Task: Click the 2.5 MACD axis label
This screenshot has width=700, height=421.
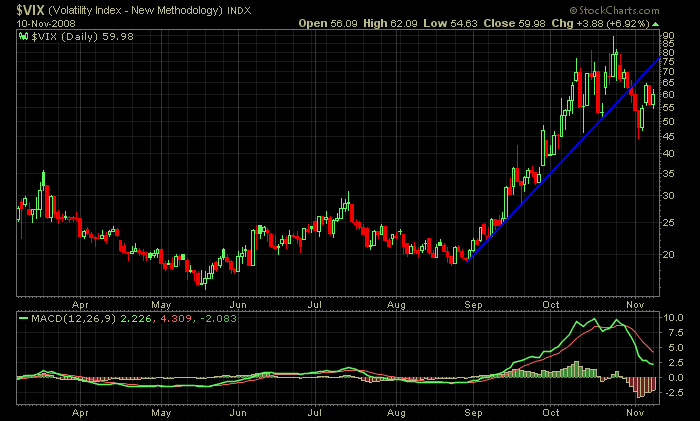Action: point(676,363)
